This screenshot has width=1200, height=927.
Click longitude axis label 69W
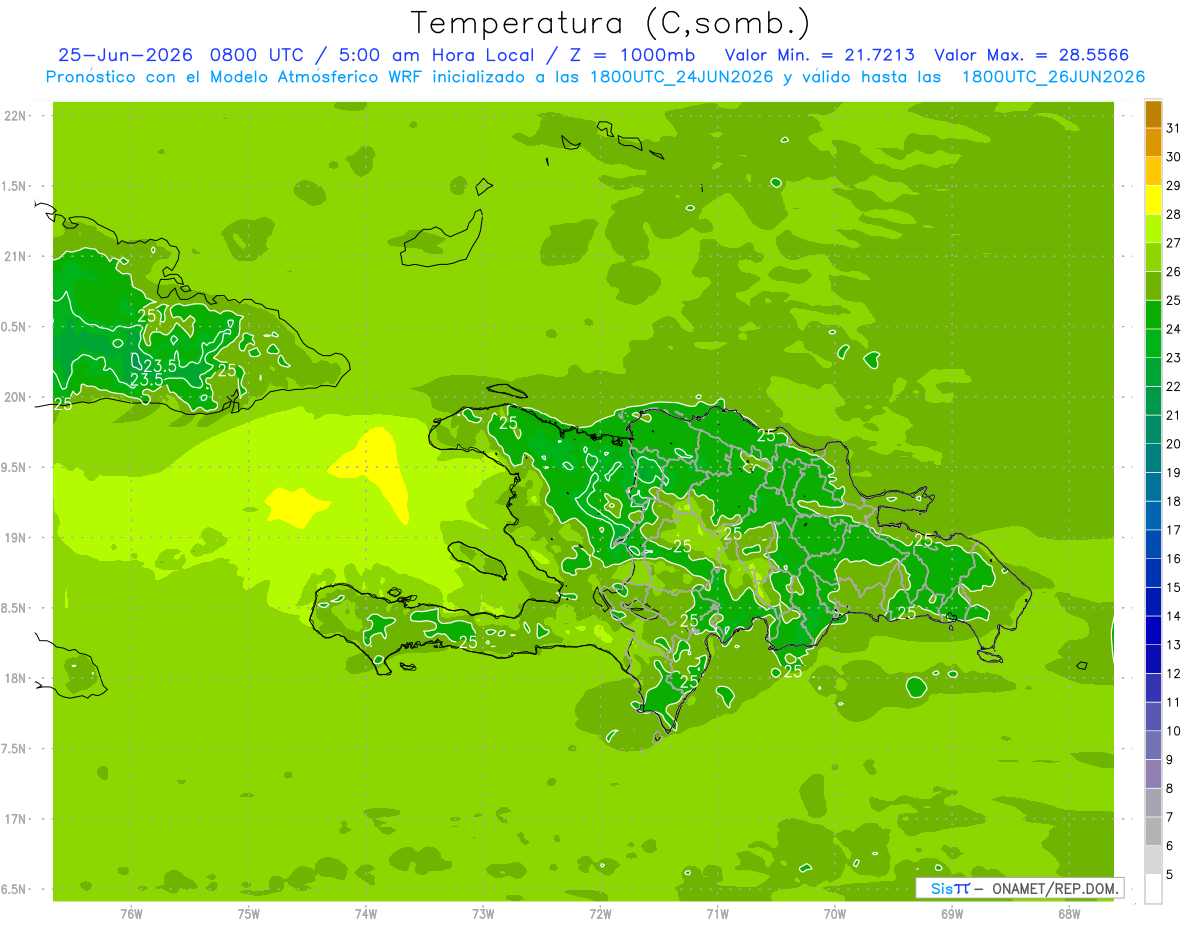952,913
